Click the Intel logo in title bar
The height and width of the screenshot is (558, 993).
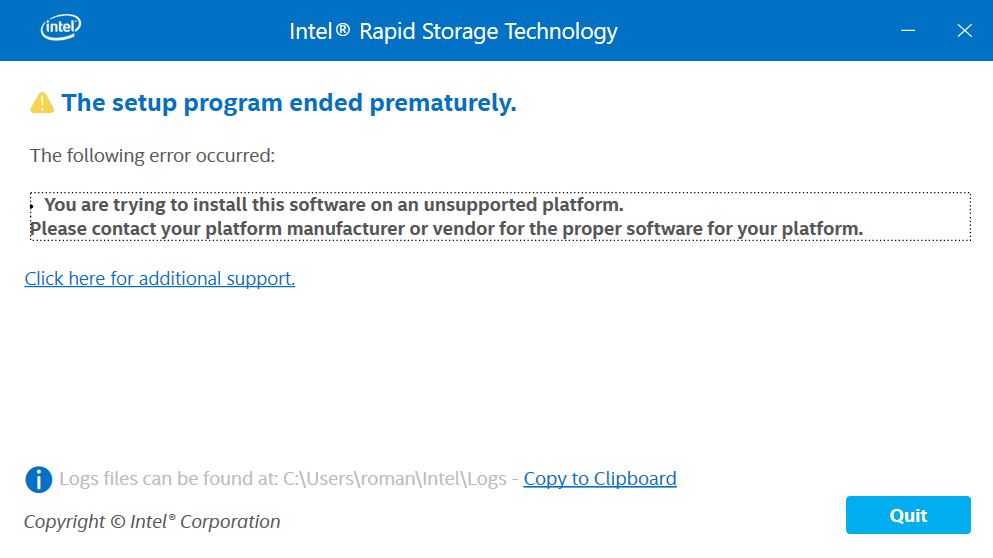tap(61, 29)
